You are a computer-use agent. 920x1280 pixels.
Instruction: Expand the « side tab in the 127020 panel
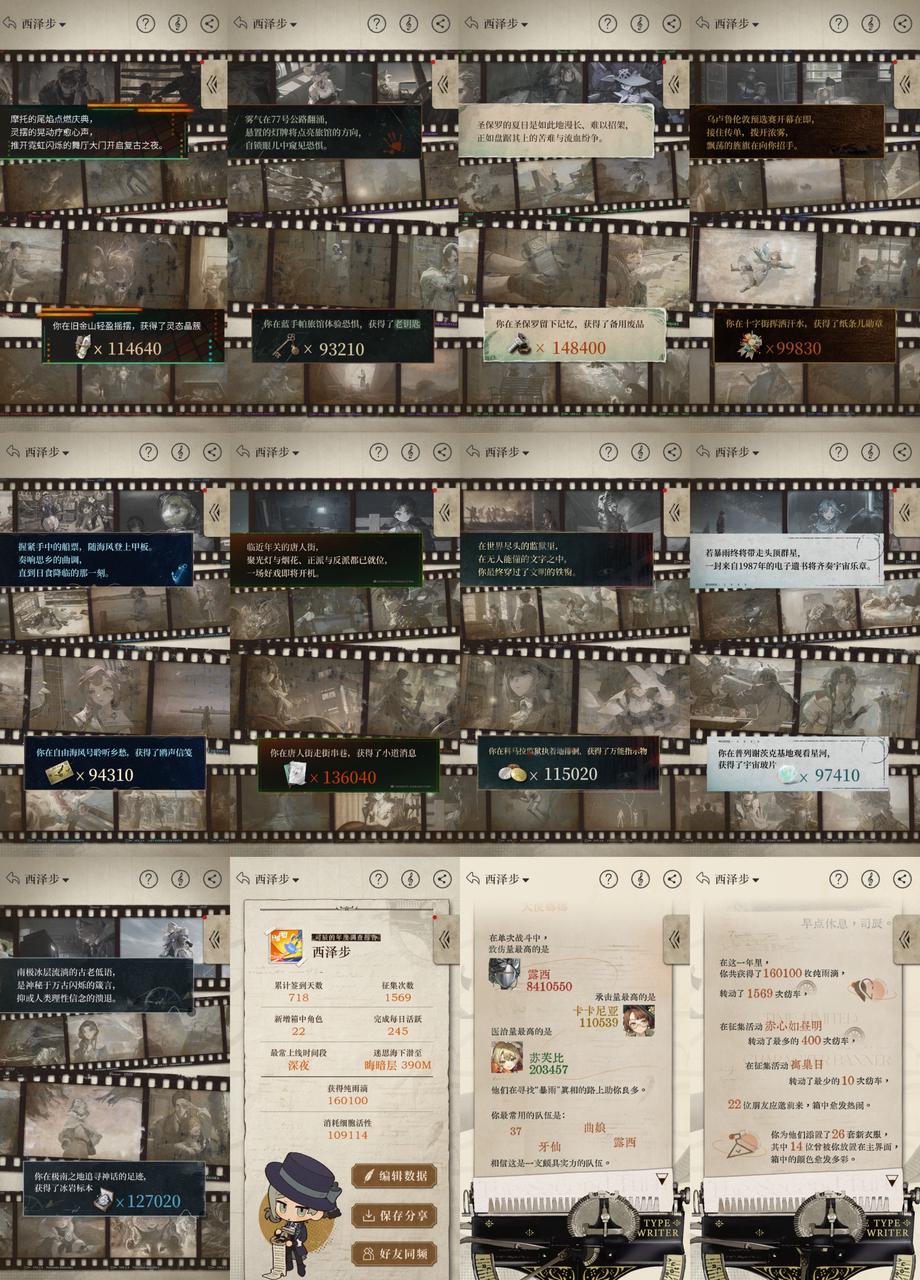tap(217, 940)
